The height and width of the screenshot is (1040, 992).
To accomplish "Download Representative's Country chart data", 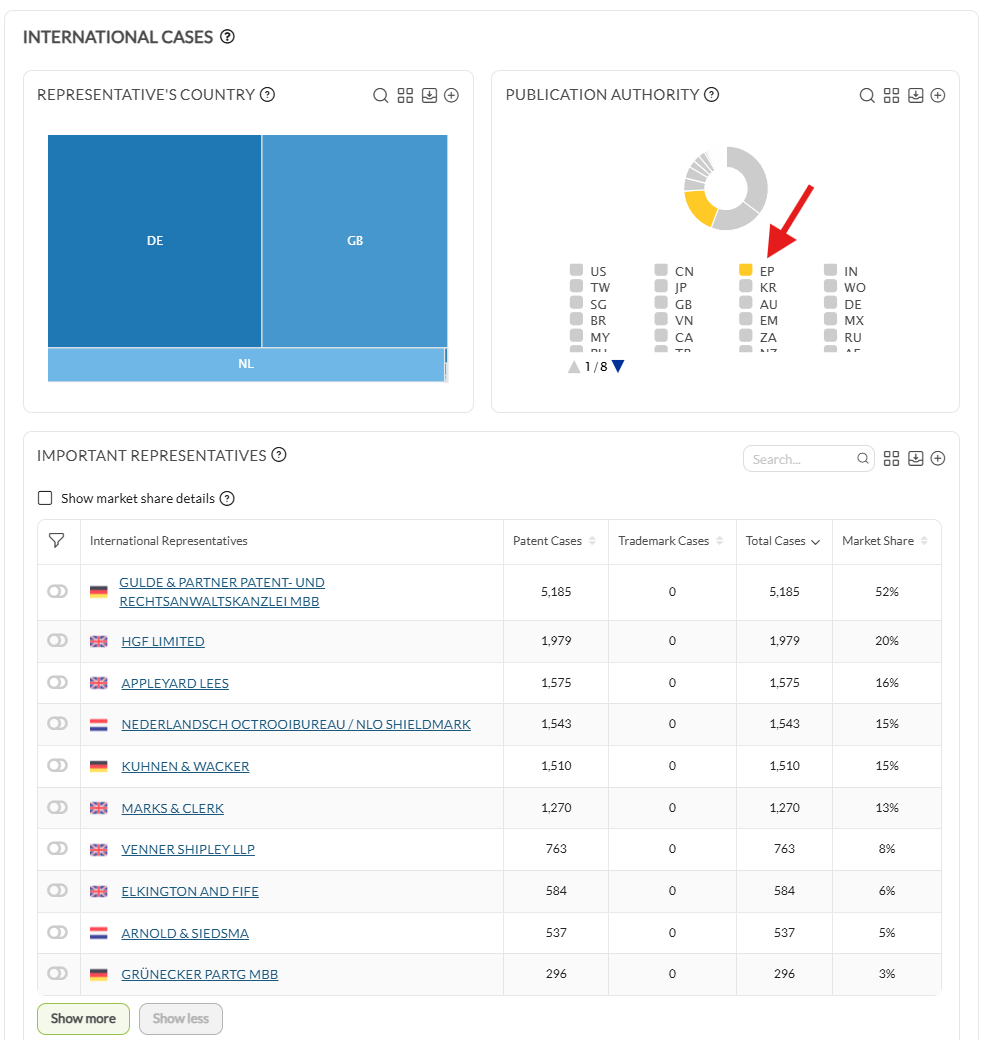I will pyautogui.click(x=430, y=96).
